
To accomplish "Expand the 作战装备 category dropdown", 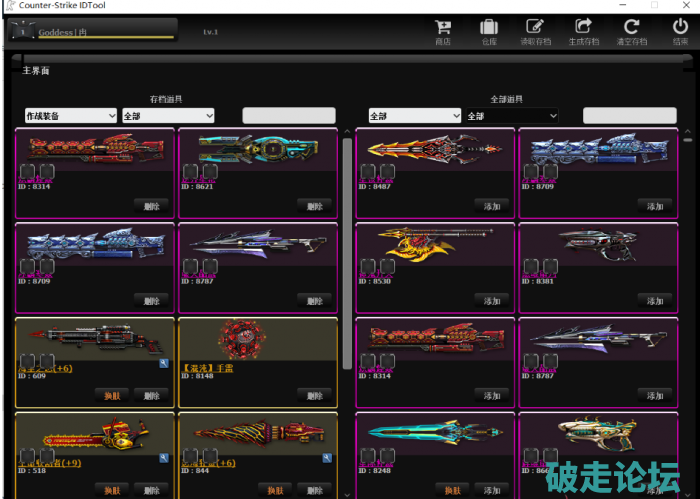I will pos(70,116).
